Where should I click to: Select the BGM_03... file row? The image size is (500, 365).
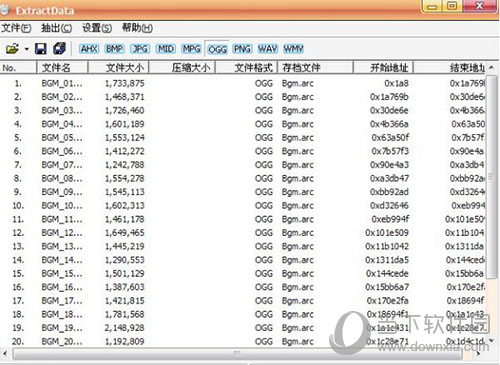(x=243, y=110)
